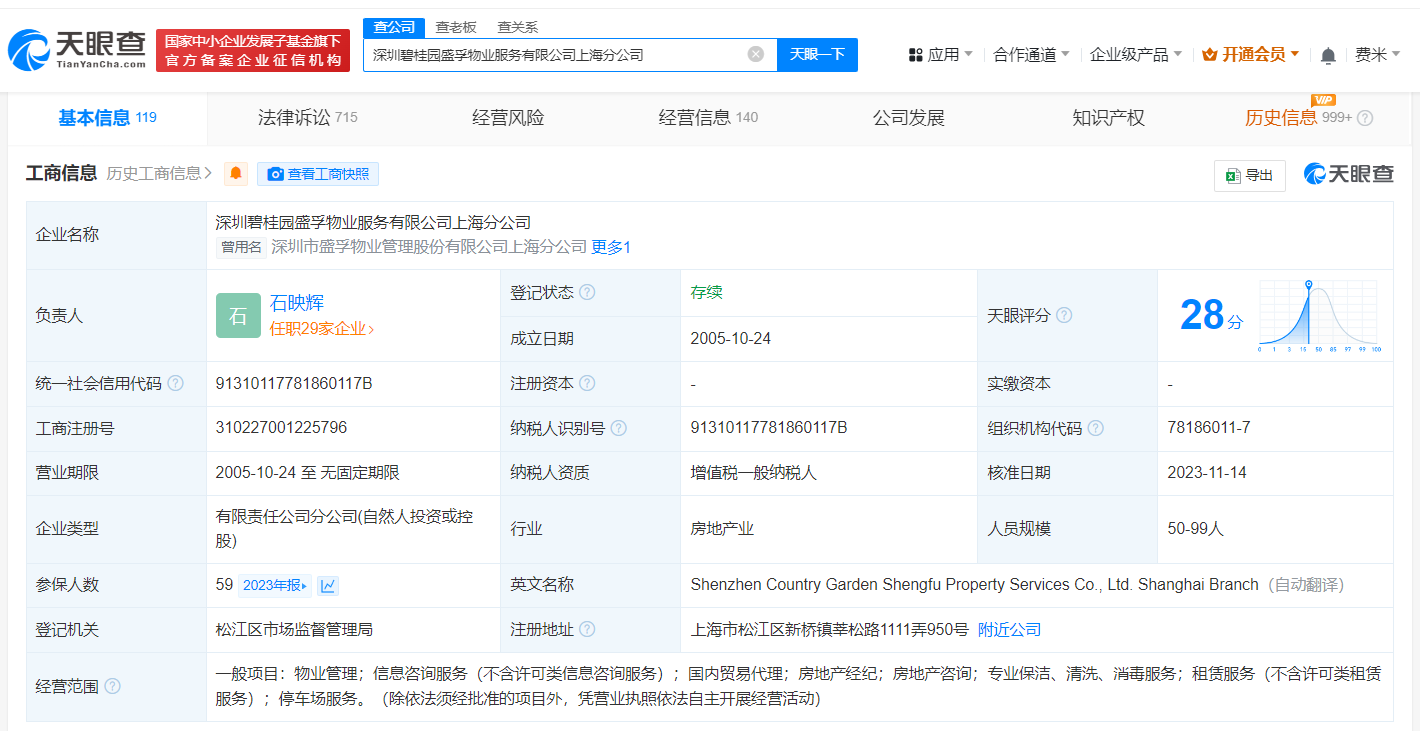Switch to 查老板 search tab

[456, 27]
